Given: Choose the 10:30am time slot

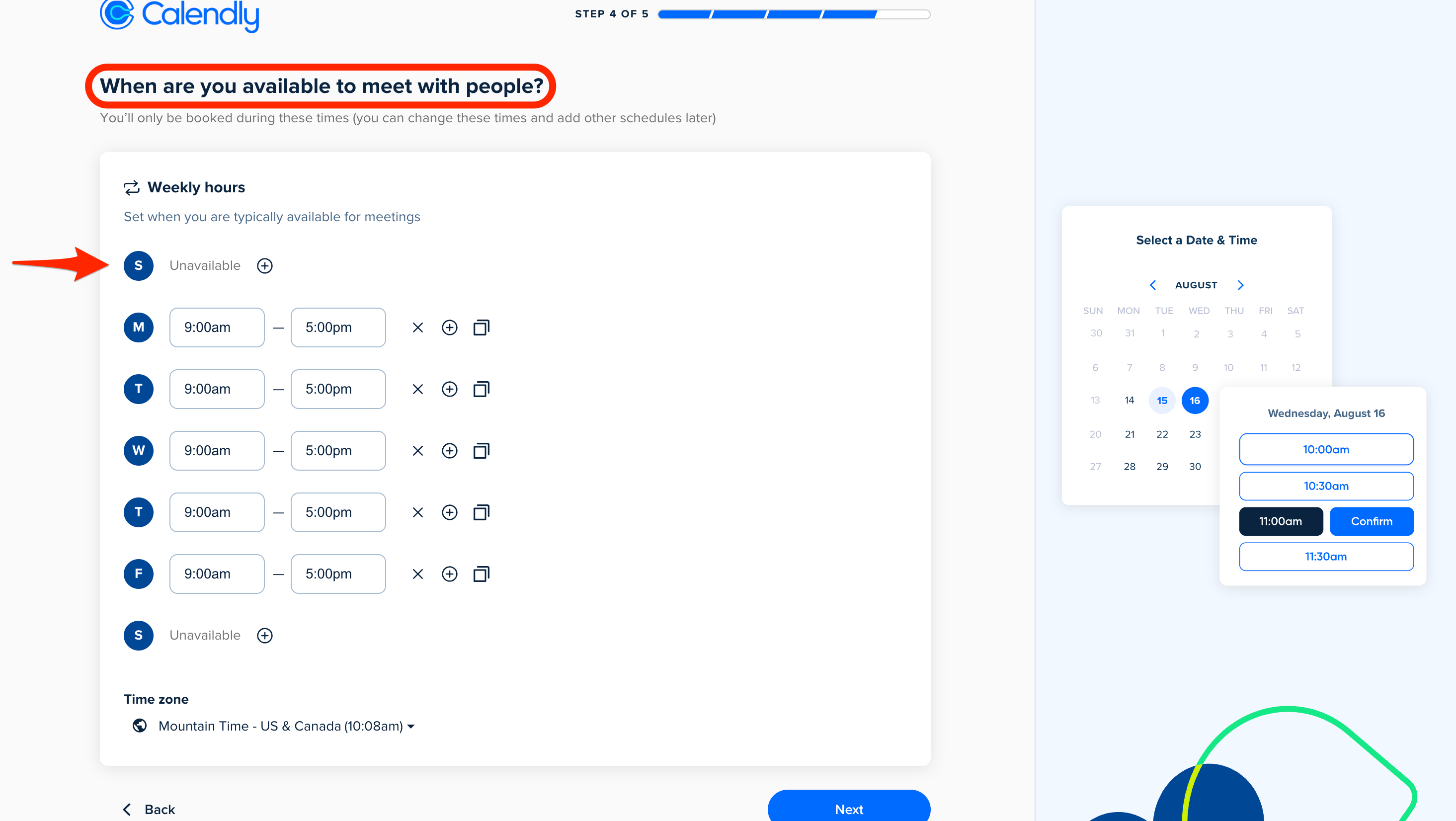Looking at the screenshot, I should click(1326, 486).
